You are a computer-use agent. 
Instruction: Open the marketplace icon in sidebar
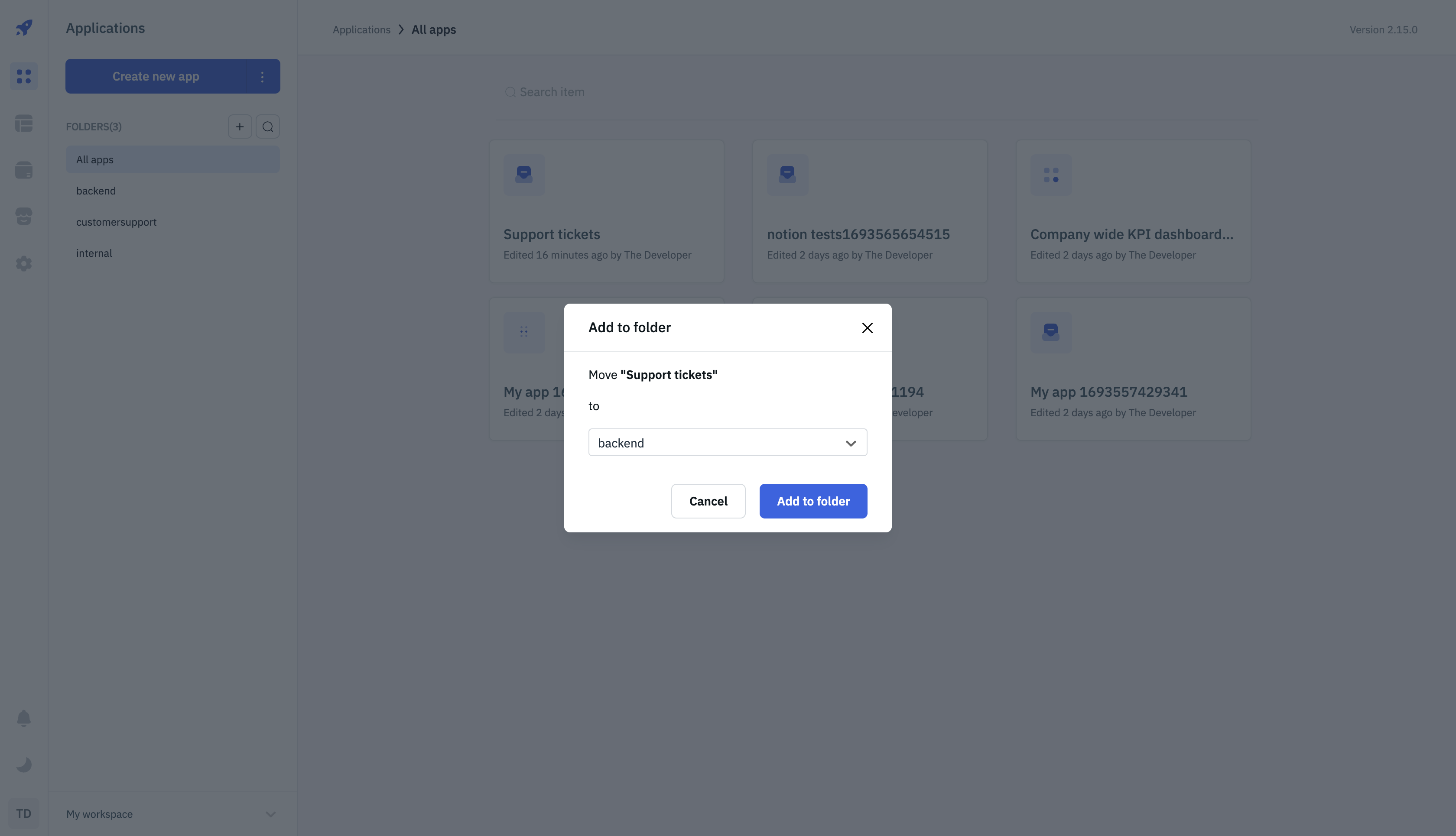point(23,216)
